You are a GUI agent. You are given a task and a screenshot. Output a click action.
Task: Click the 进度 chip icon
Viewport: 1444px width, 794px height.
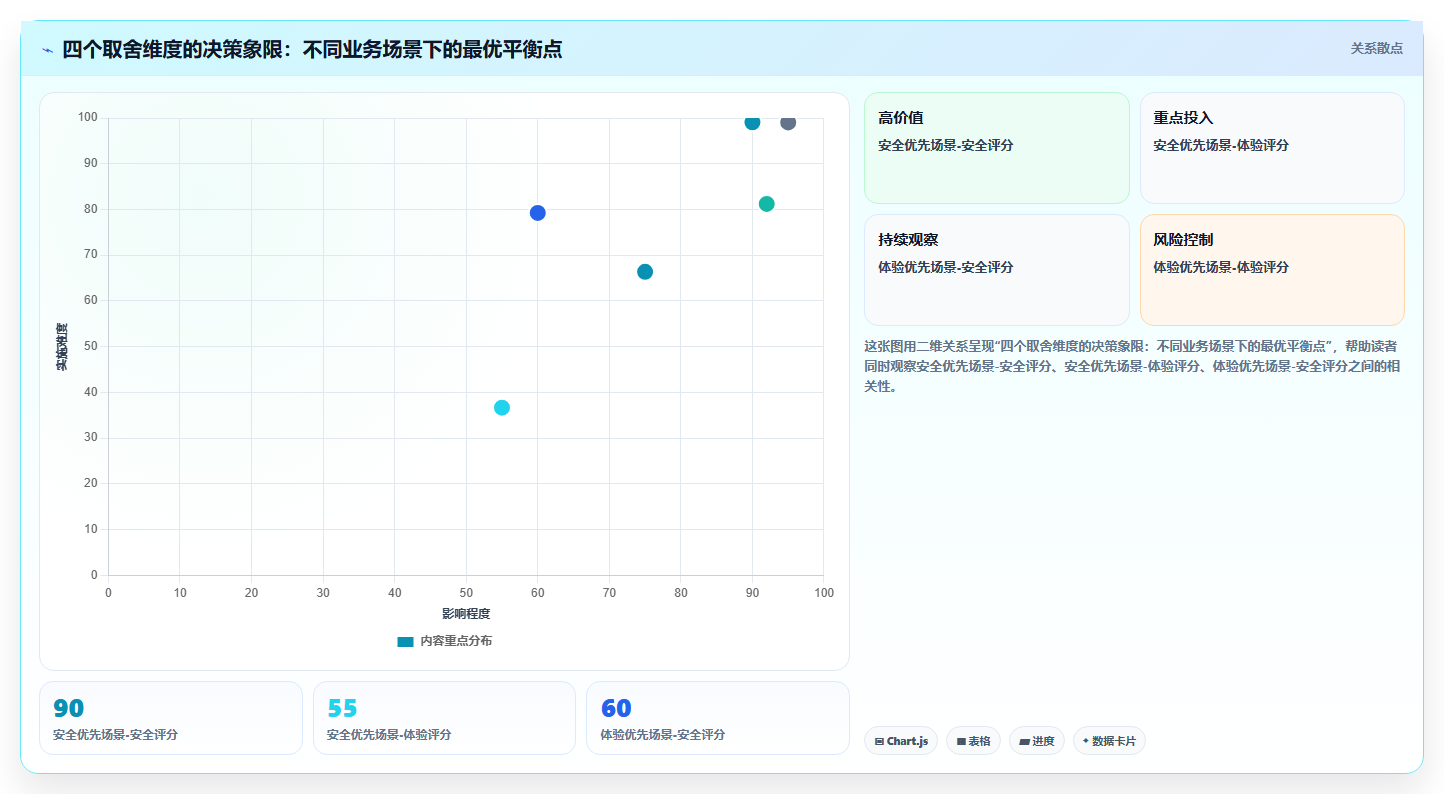(1024, 742)
